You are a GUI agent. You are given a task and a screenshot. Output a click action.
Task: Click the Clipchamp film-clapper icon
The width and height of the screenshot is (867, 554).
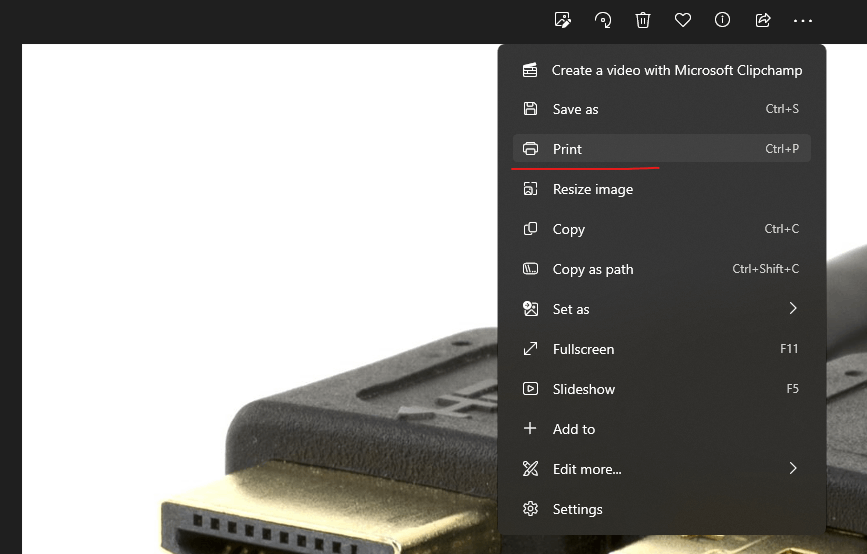coord(530,70)
